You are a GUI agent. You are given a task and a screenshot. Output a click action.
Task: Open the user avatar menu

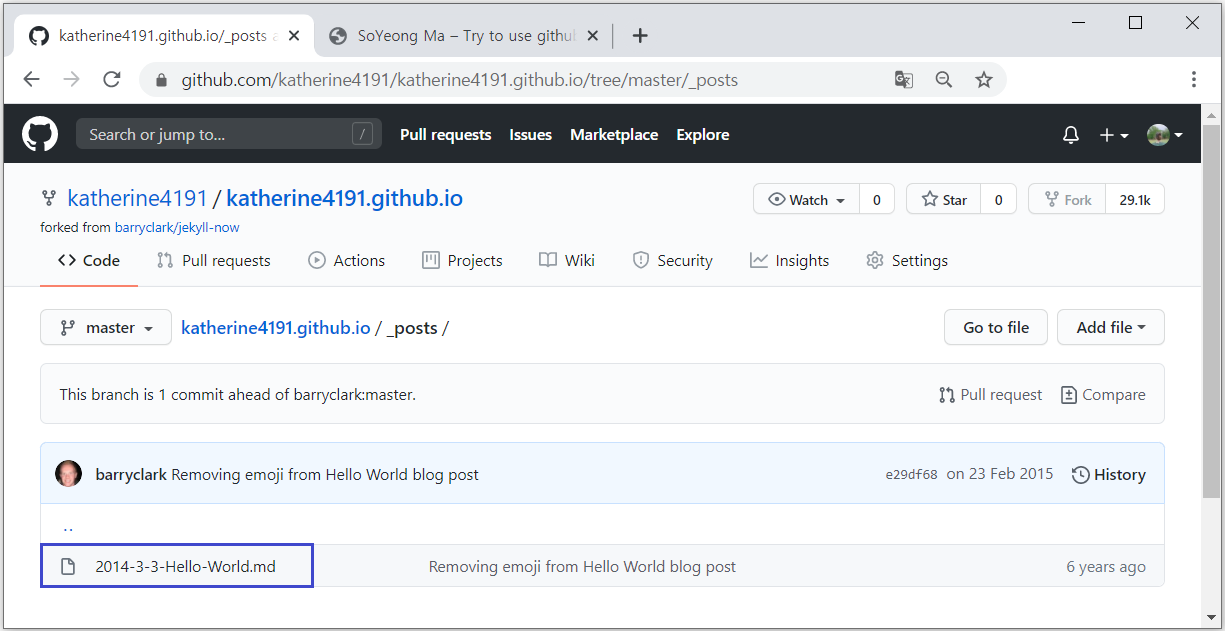[1165, 135]
